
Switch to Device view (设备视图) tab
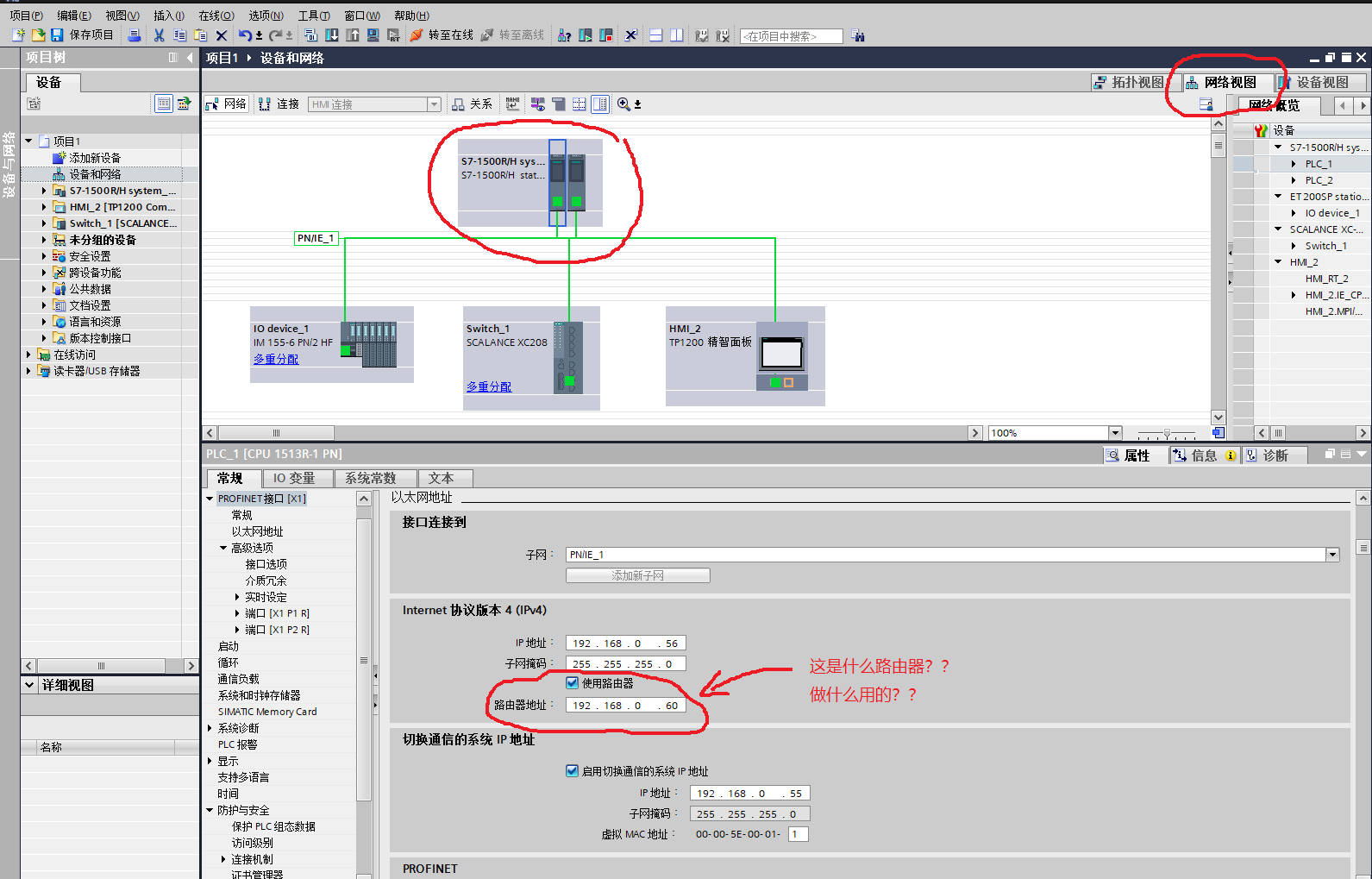coord(1321,83)
